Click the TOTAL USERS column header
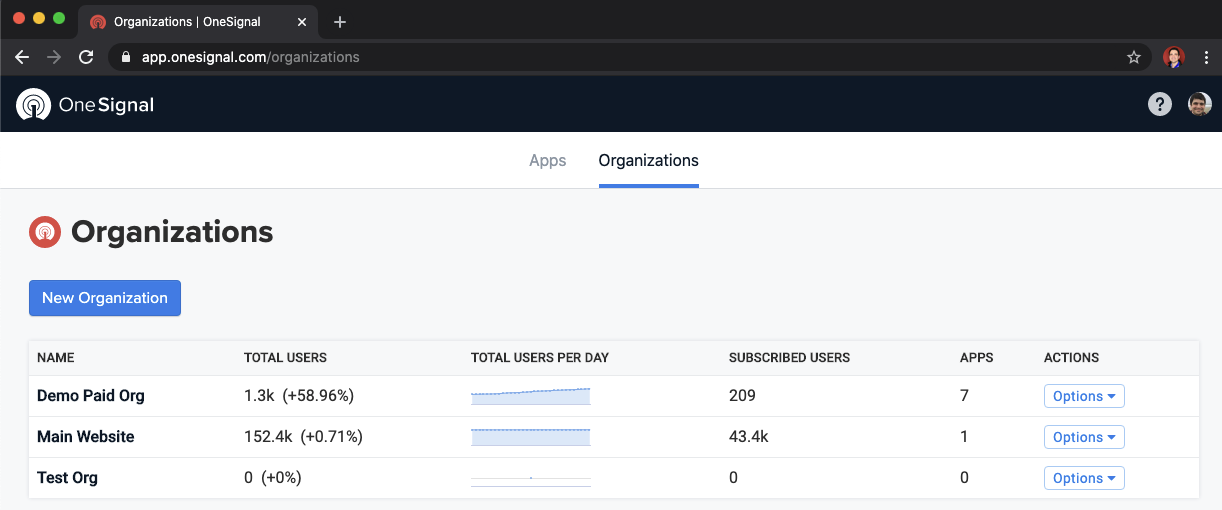 [285, 358]
